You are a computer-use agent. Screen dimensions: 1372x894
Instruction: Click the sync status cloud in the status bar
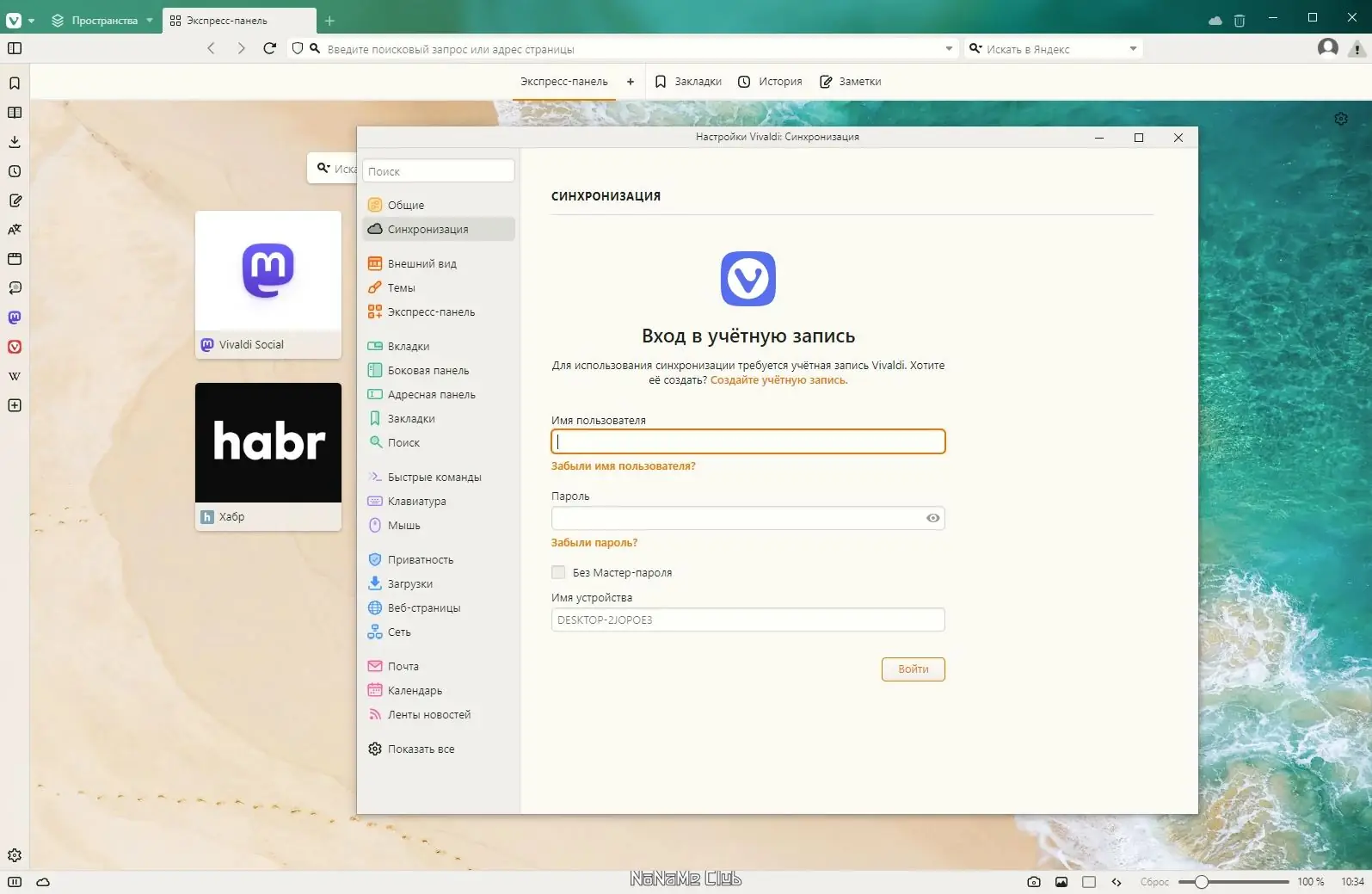click(x=43, y=882)
